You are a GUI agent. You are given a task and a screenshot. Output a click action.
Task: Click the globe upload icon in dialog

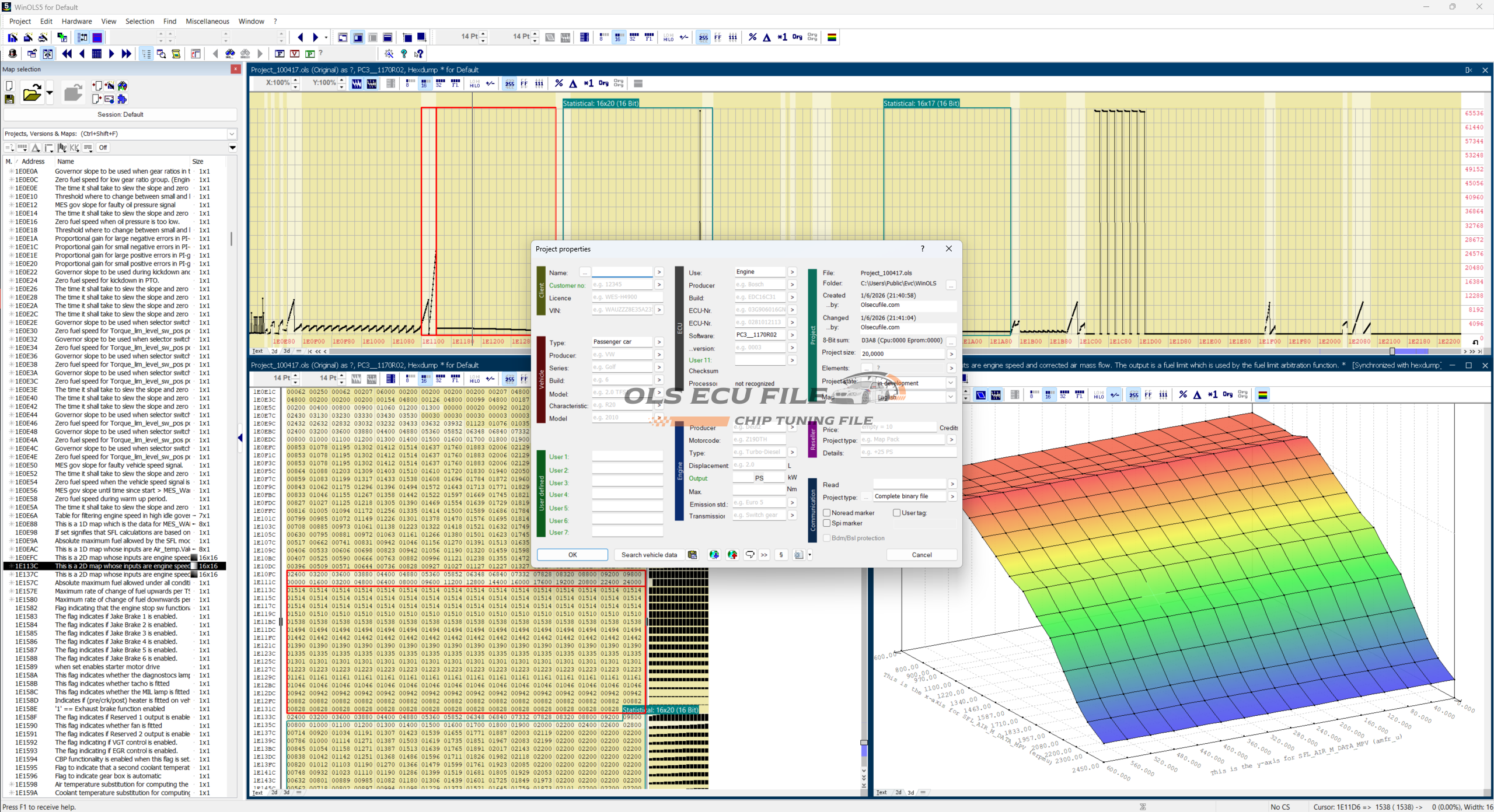732,555
